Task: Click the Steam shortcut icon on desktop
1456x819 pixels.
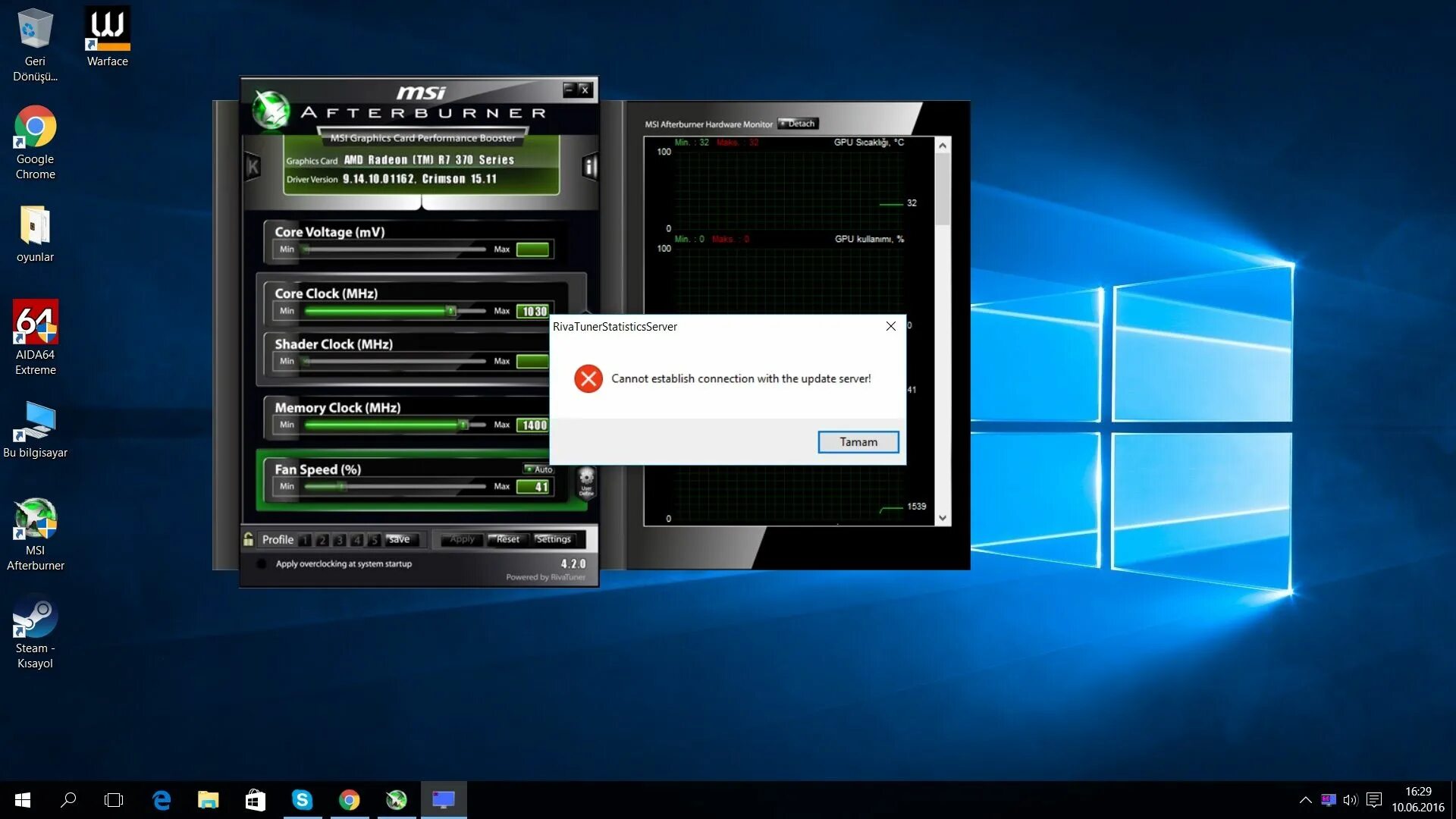Action: pyautogui.click(x=33, y=620)
